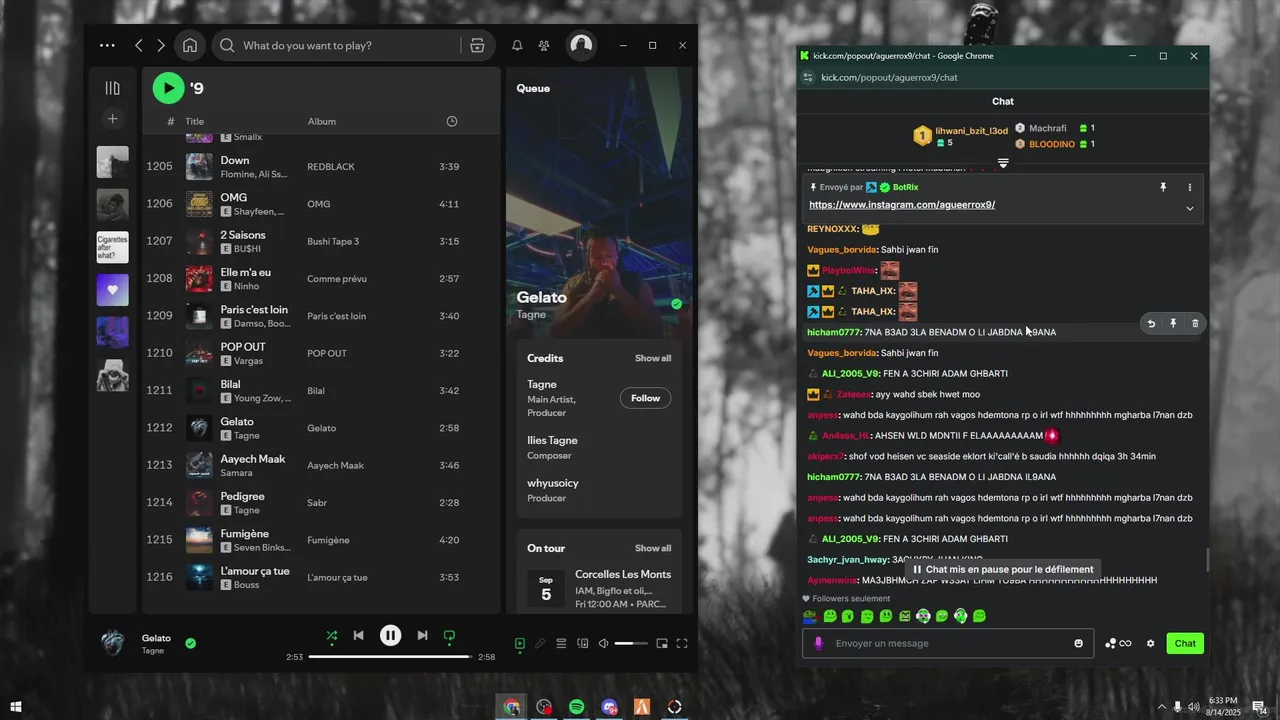
Task: Click the Browse icon in the search bar
Action: (477, 45)
